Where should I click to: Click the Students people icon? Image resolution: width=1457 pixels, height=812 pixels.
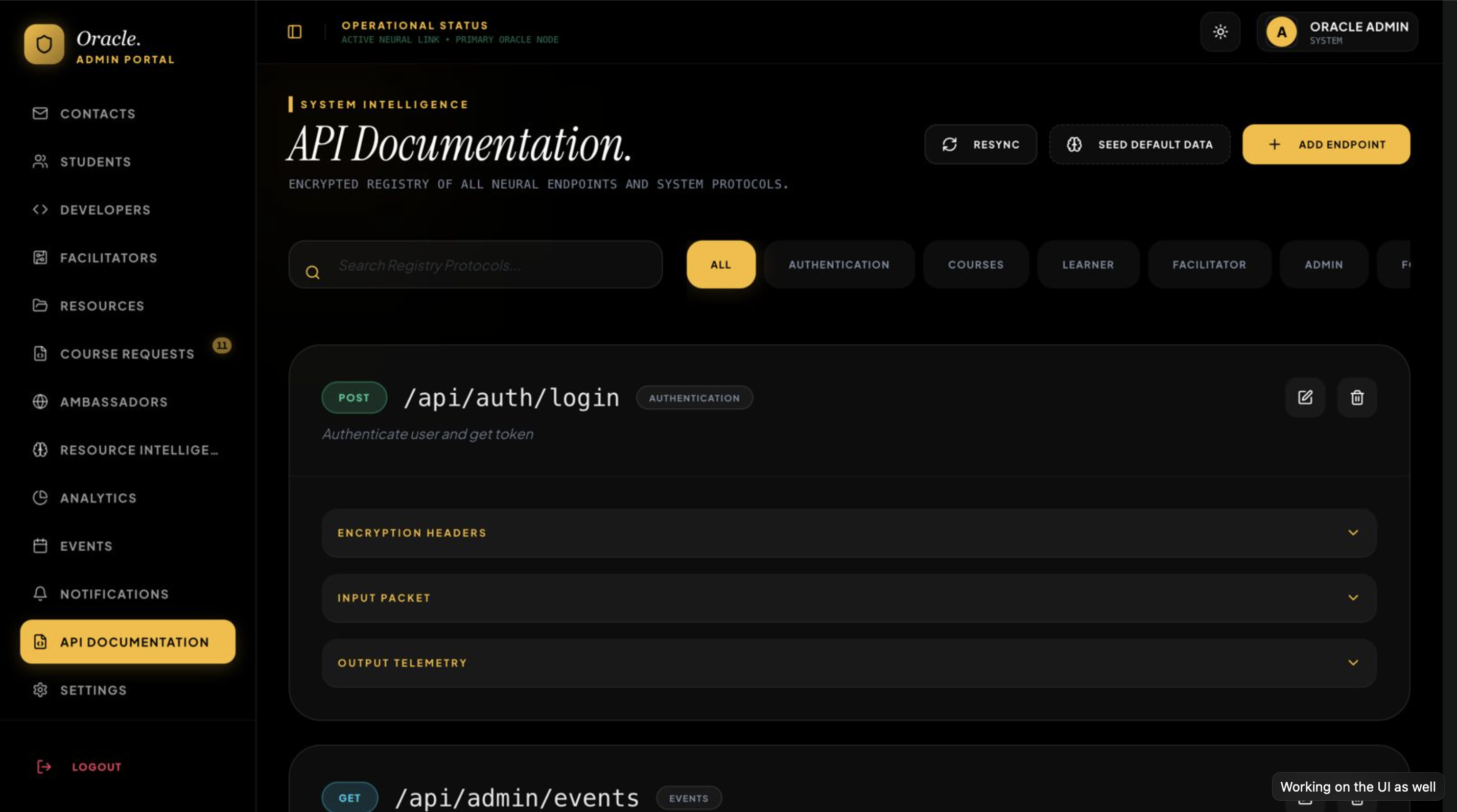pyautogui.click(x=40, y=162)
